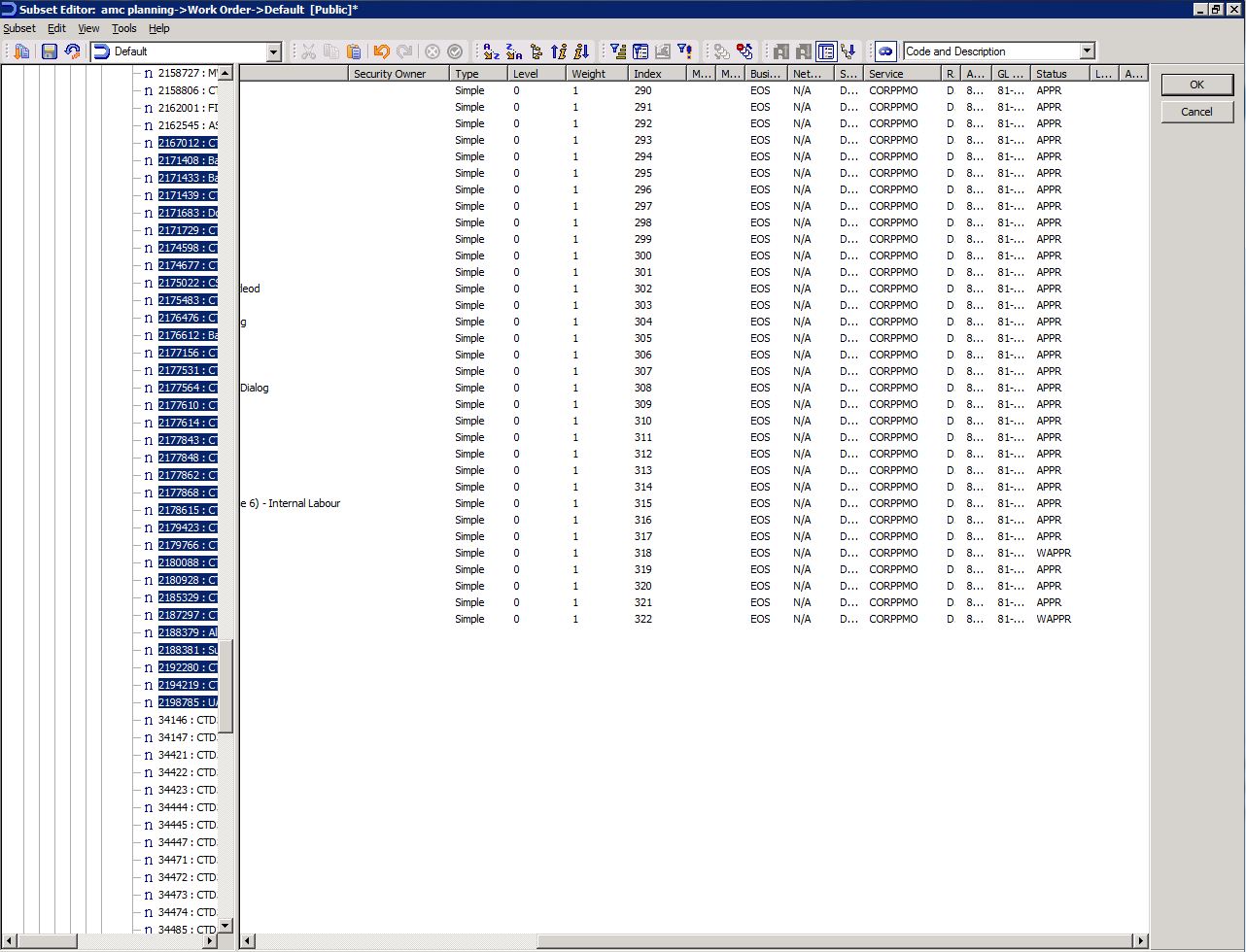1246x952 pixels.
Task: Click the second greyed building icon
Action: click(803, 51)
